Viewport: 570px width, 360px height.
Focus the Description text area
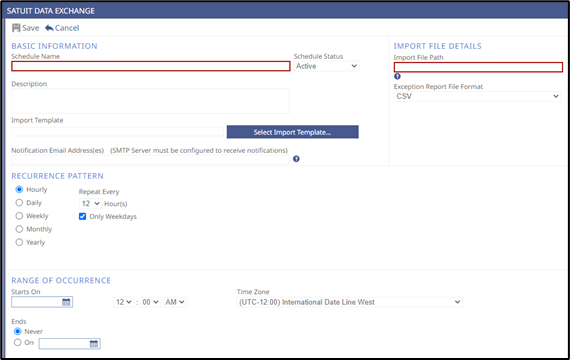click(x=150, y=101)
